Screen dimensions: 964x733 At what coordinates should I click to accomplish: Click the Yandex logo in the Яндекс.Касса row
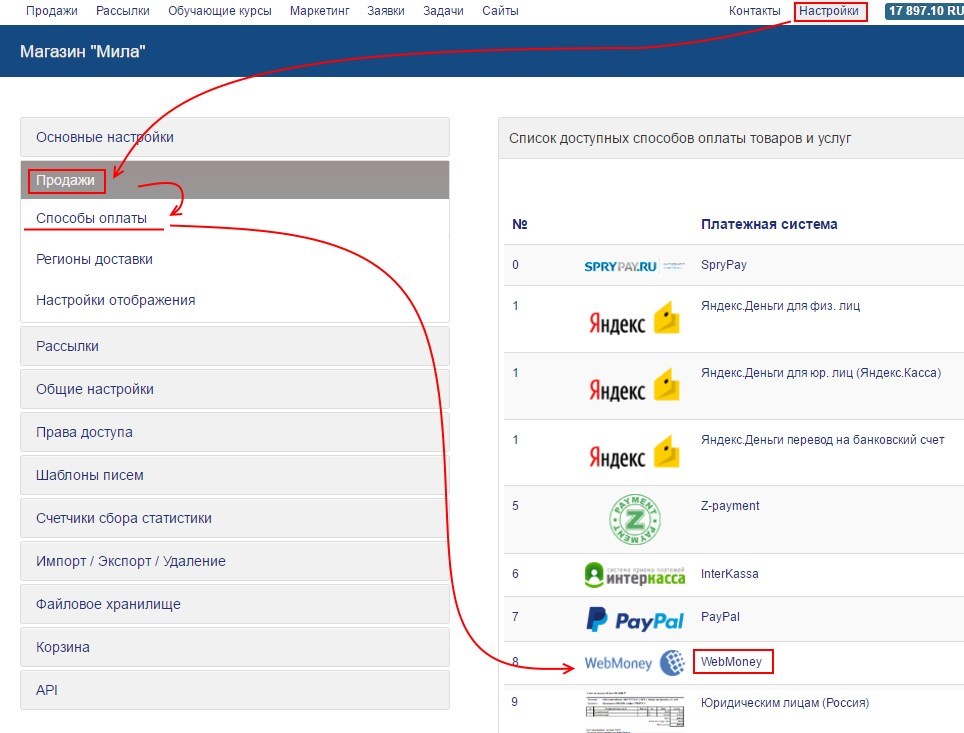tap(634, 386)
